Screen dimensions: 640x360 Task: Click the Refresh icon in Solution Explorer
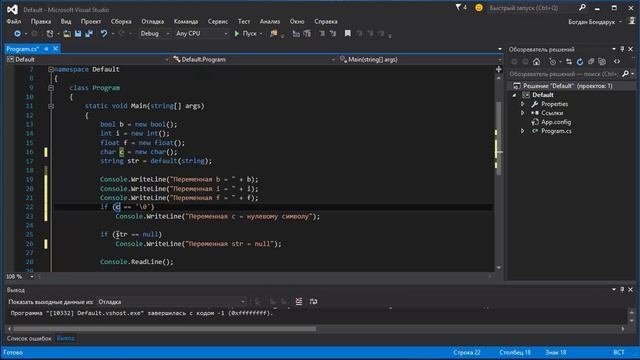(580, 62)
